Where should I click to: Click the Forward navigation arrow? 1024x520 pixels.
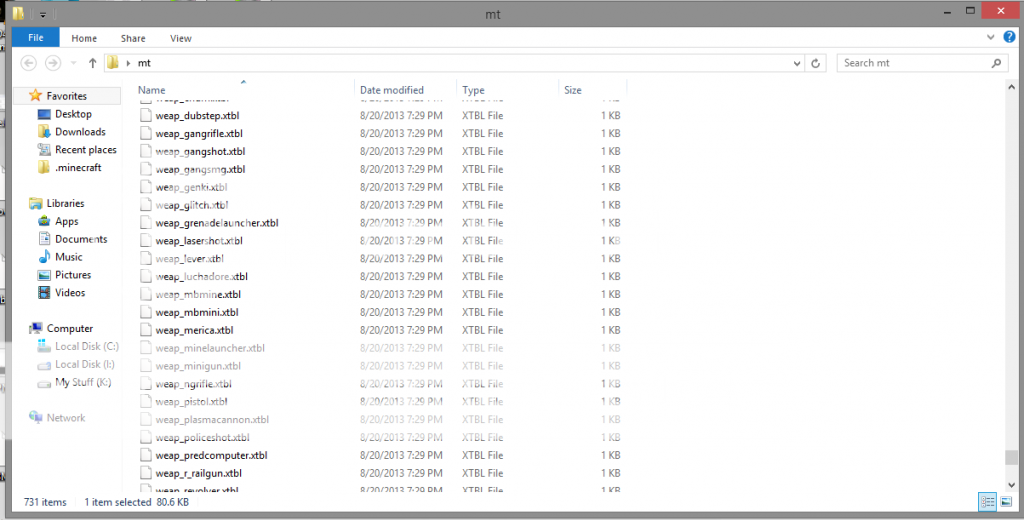click(x=52, y=63)
